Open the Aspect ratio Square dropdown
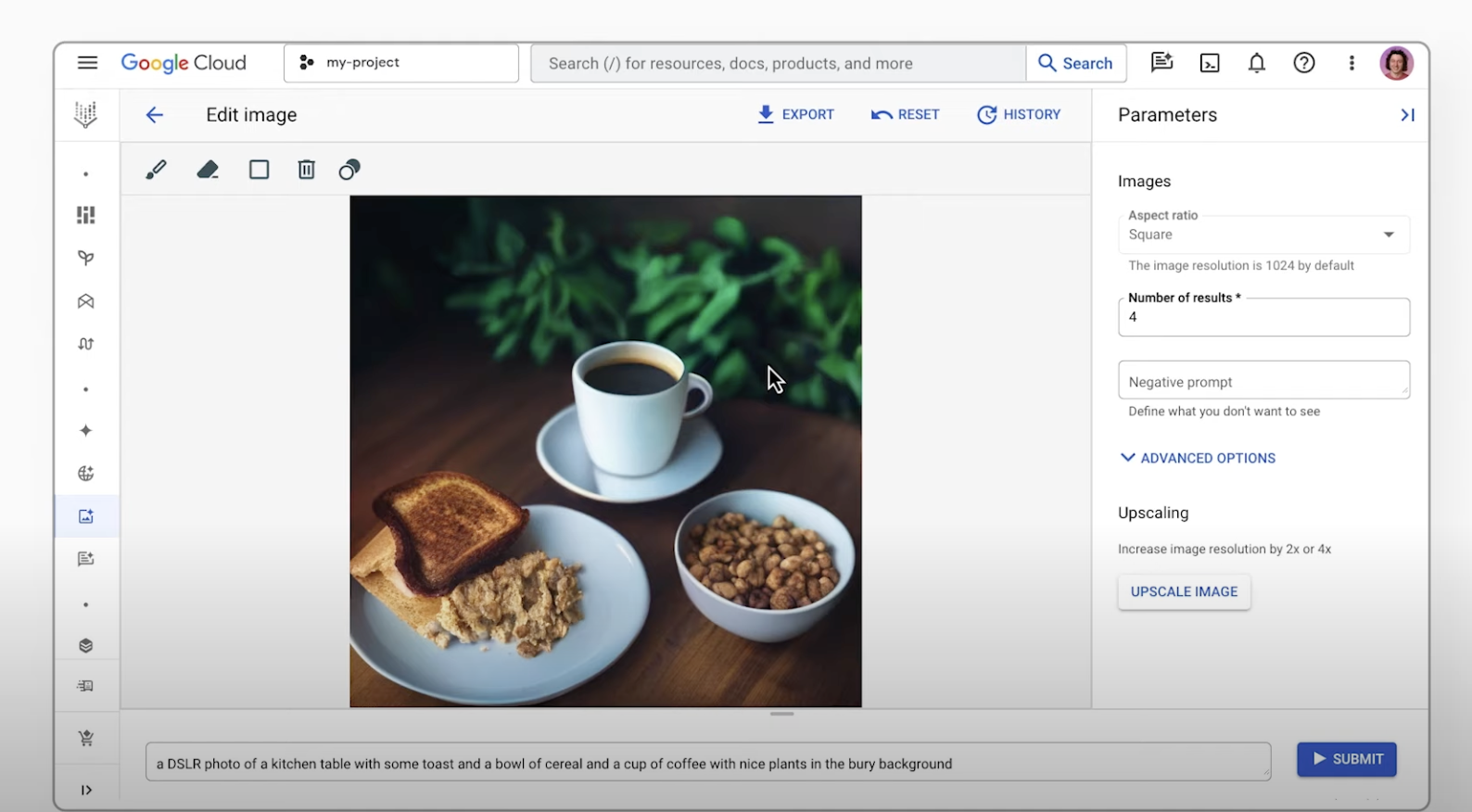The image size is (1472, 812). [x=1263, y=235]
